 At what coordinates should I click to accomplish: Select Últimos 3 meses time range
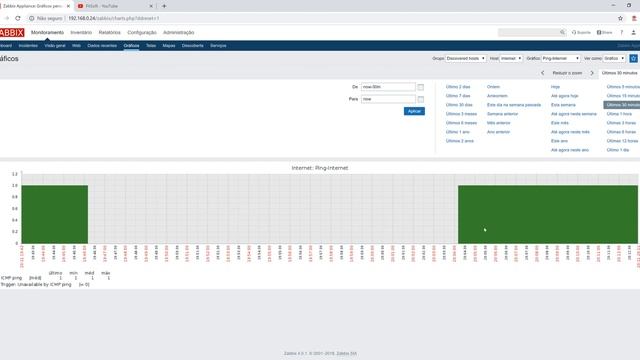[x=461, y=114]
